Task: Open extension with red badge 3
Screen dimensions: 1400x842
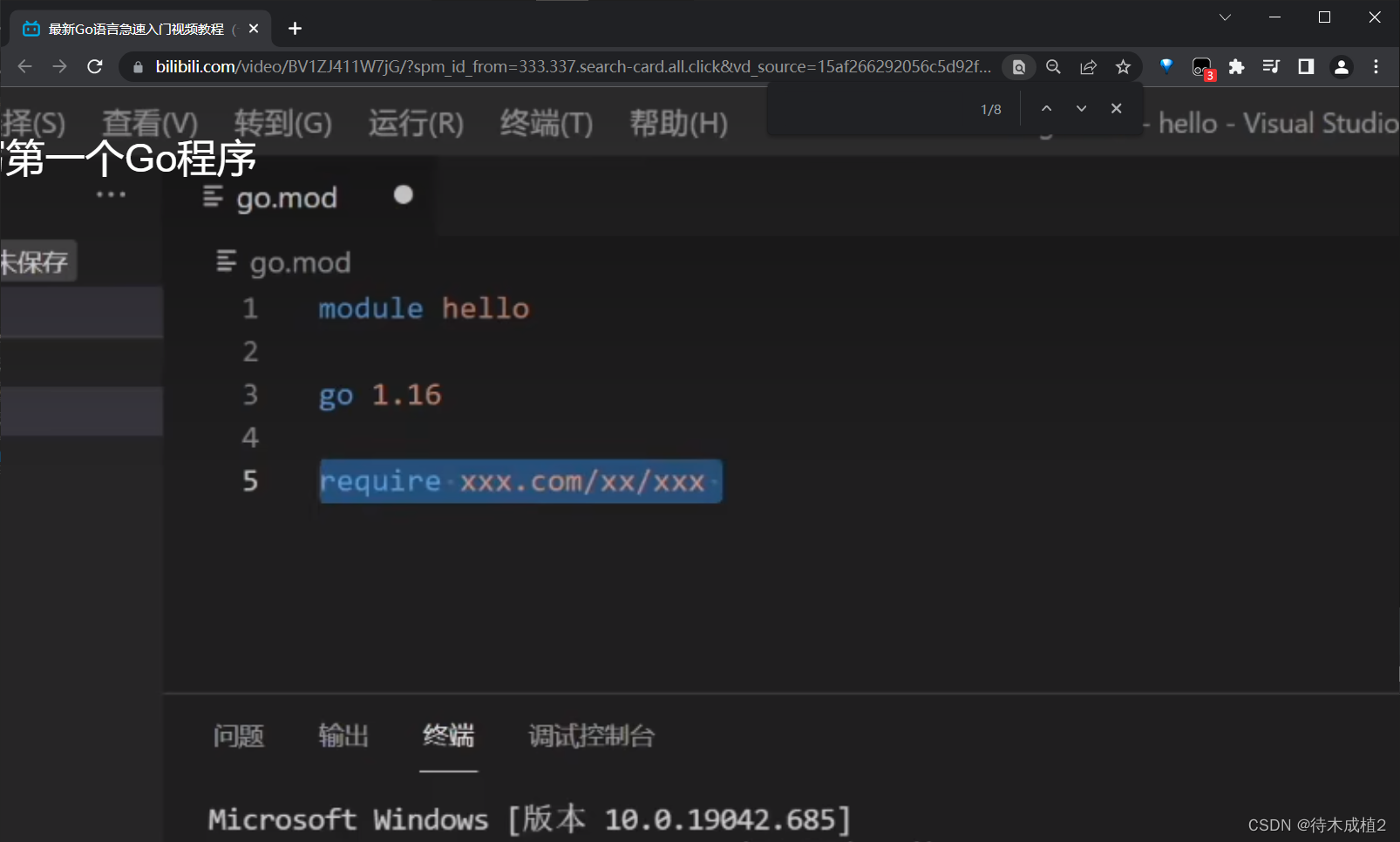Action: pos(1202,68)
